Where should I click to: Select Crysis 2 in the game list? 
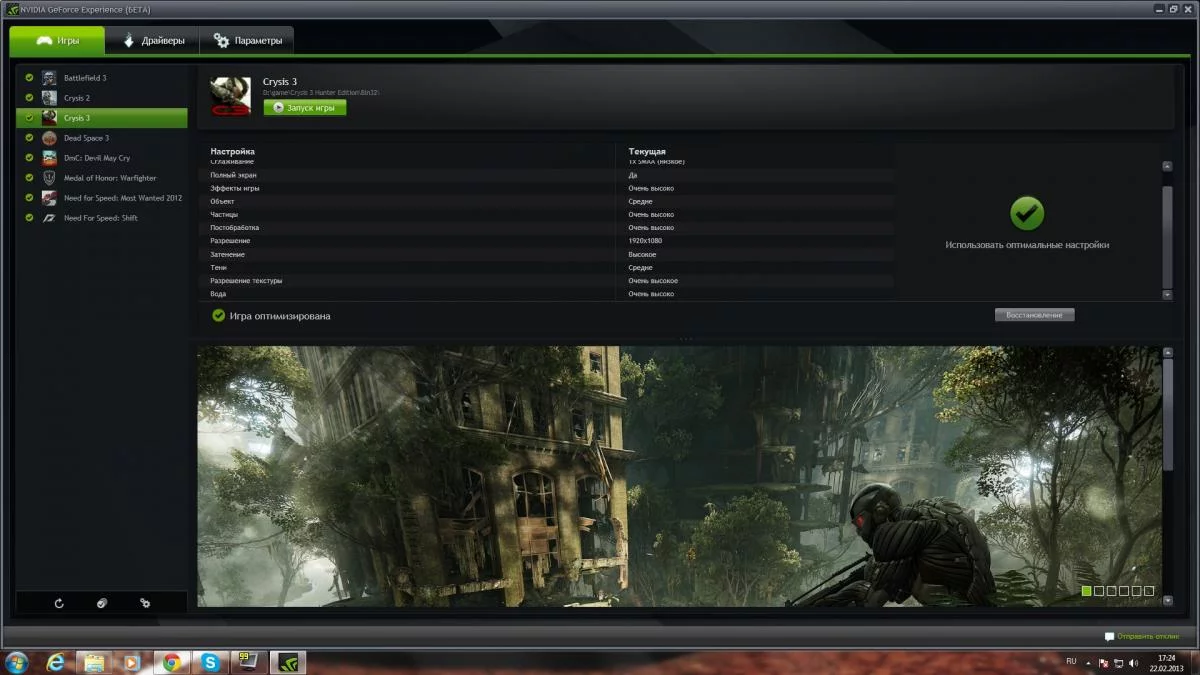102,98
